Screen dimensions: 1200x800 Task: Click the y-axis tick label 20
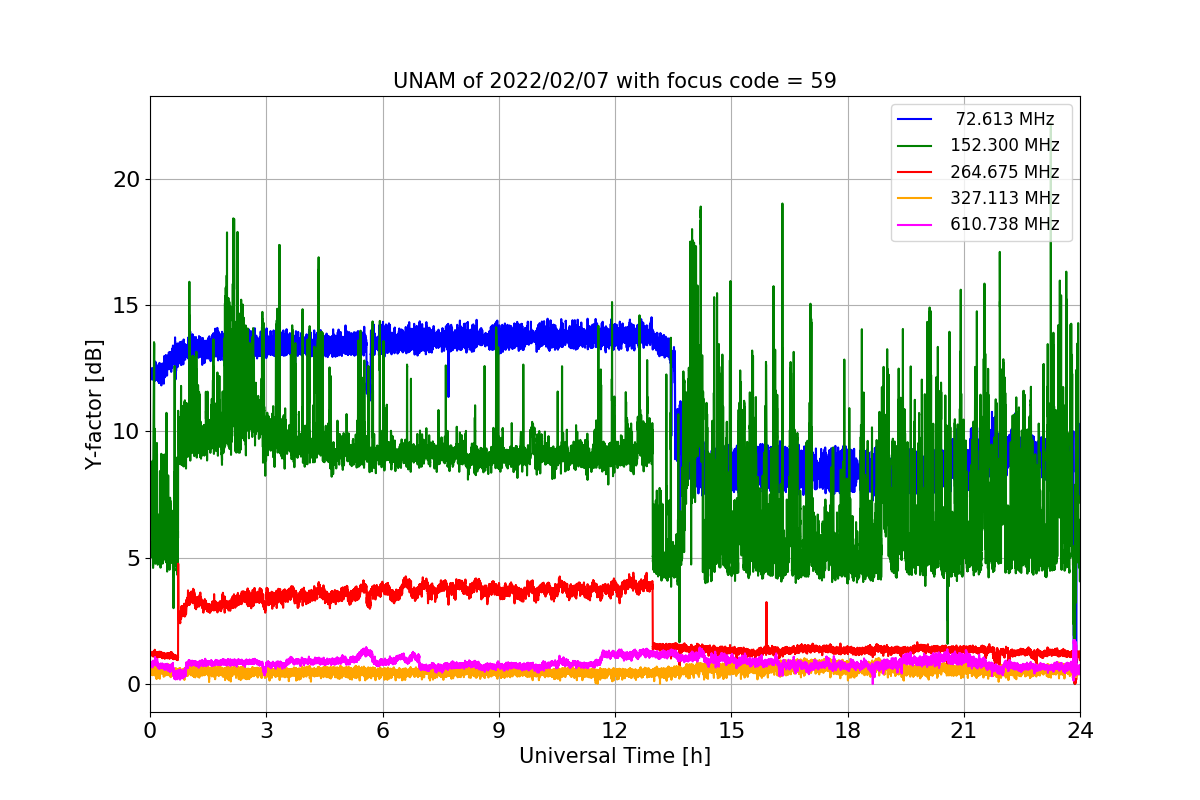click(x=127, y=180)
